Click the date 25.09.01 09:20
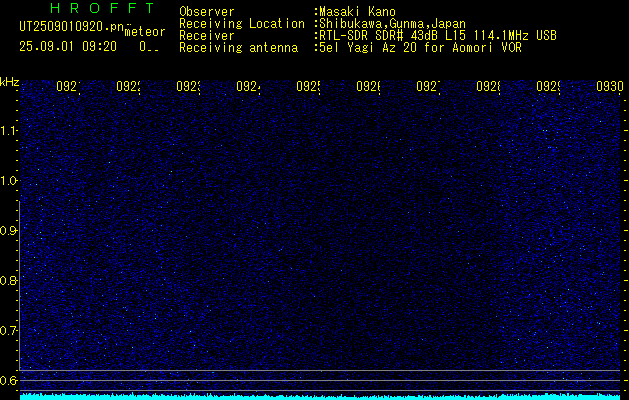 point(68,47)
